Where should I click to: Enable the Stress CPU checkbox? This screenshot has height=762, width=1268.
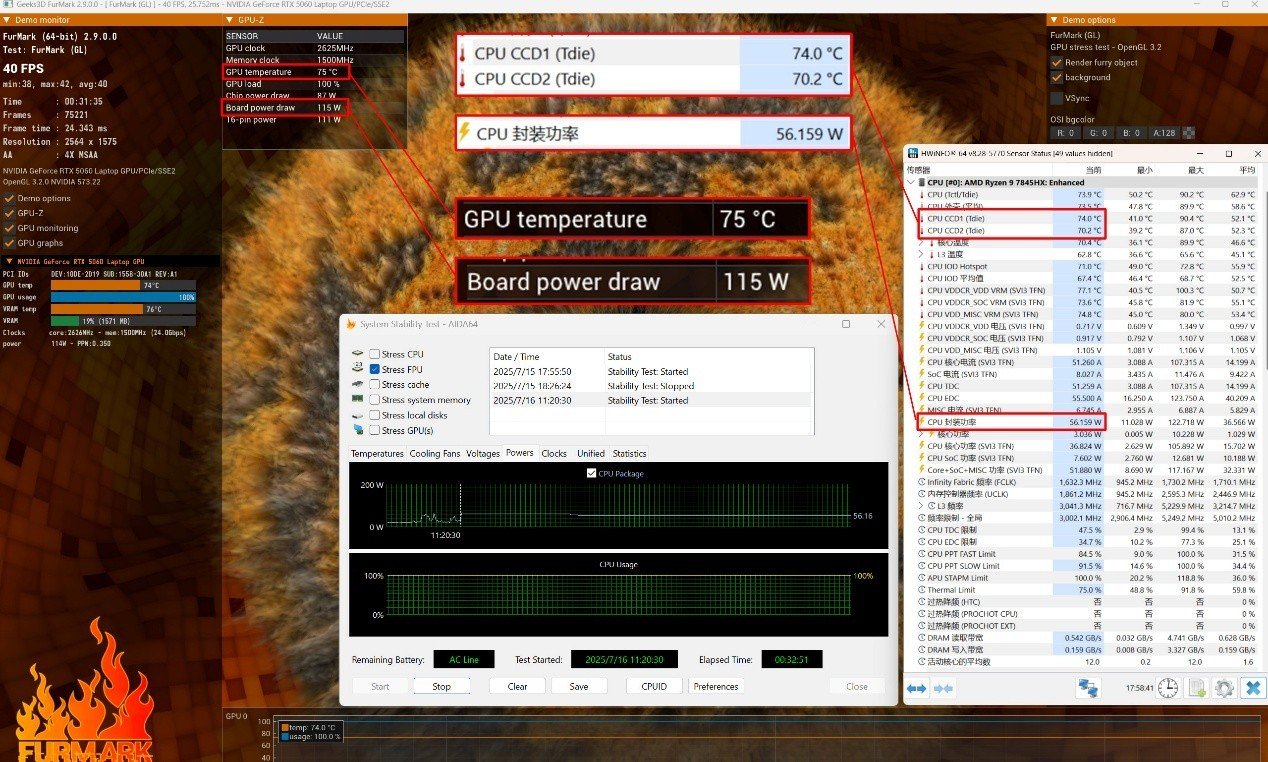click(374, 354)
